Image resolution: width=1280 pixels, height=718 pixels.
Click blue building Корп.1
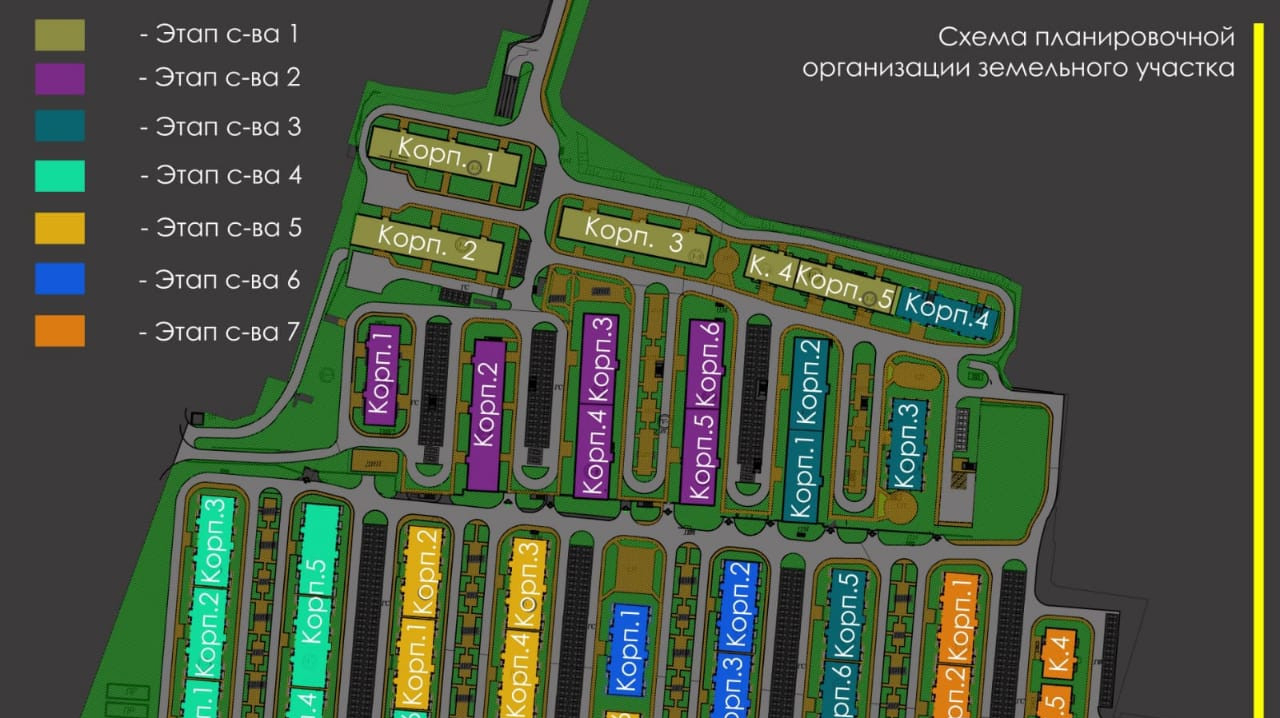pyautogui.click(x=627, y=648)
